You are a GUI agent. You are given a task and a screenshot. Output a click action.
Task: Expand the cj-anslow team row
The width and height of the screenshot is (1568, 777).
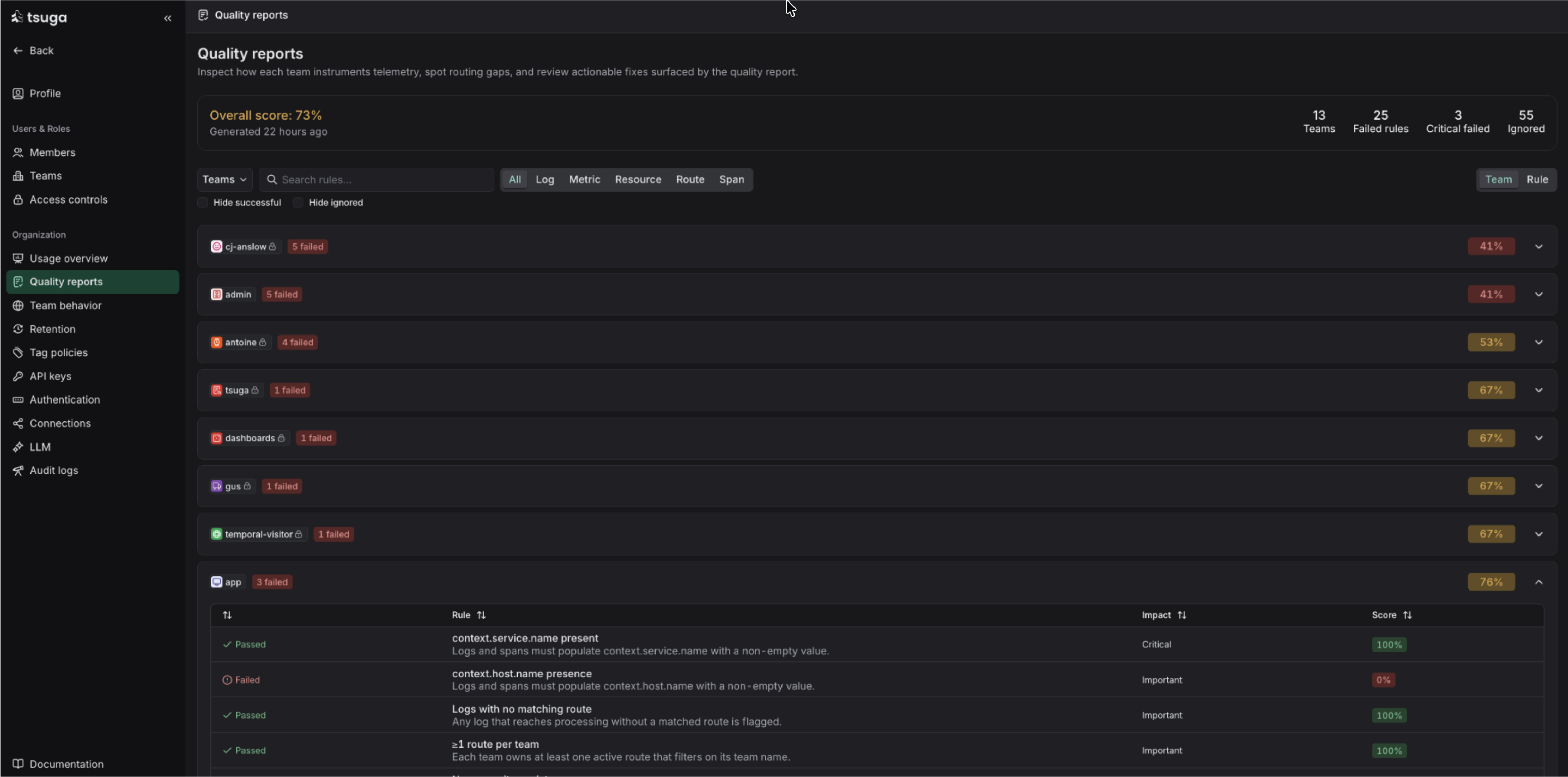coord(1538,247)
